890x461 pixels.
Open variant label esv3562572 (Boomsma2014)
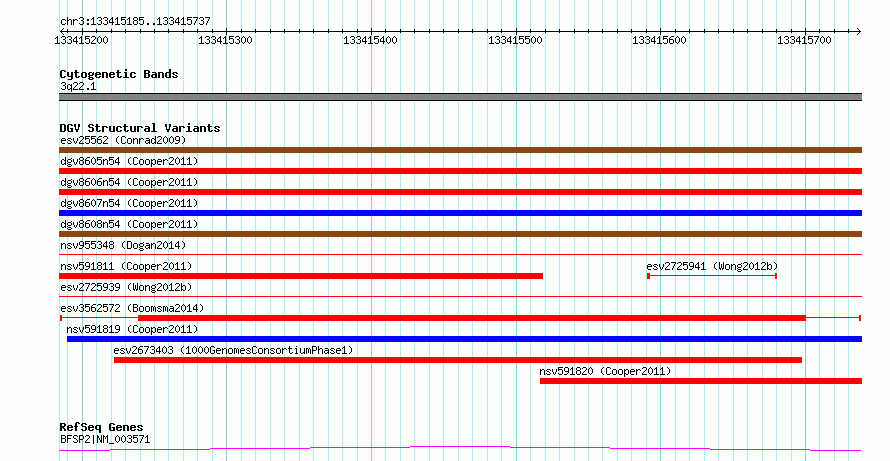pyautogui.click(x=132, y=308)
